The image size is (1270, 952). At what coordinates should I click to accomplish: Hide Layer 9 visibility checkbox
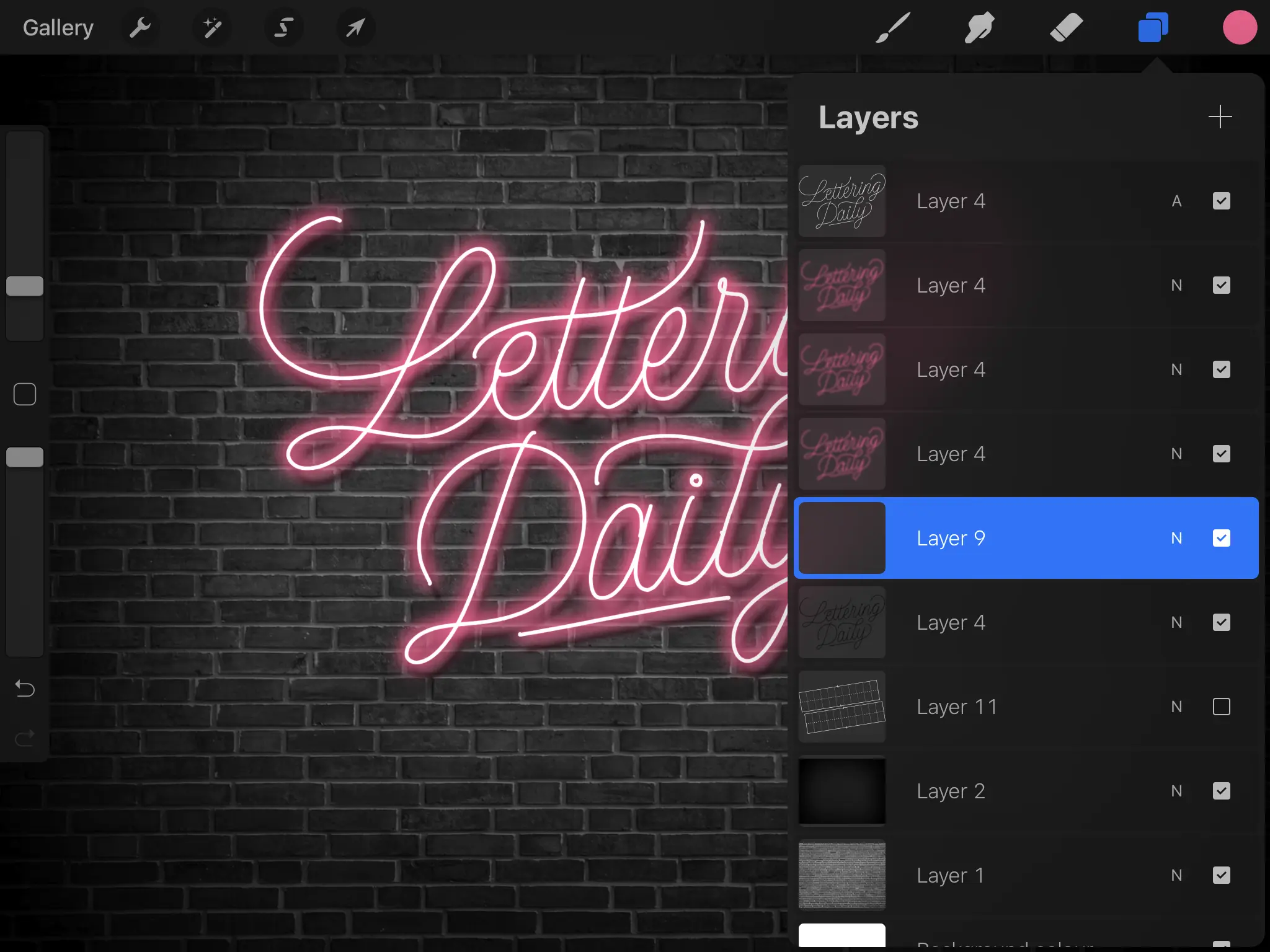click(1221, 538)
